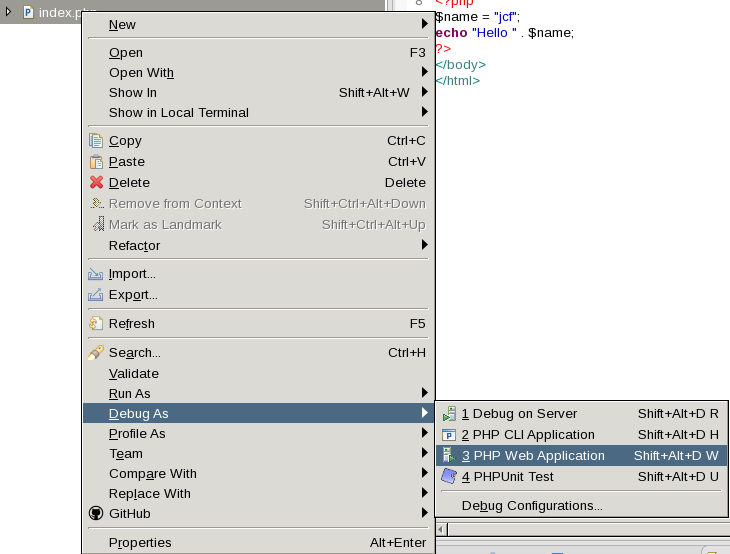Screen dimensions: 730x554
Task: Click the </html> closing tag line
Action: click(457, 80)
